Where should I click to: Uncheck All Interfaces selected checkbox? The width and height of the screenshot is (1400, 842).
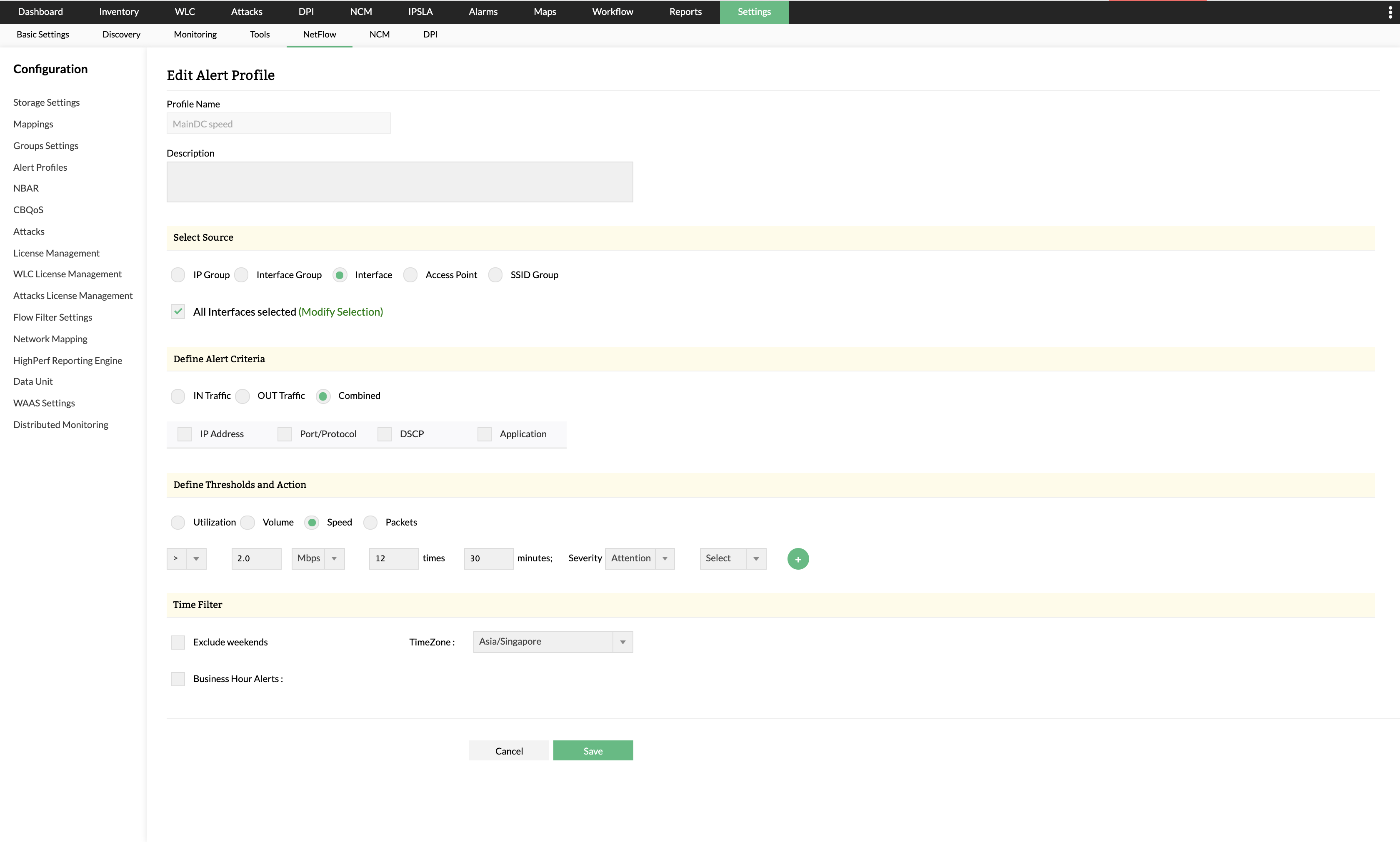[x=178, y=311]
